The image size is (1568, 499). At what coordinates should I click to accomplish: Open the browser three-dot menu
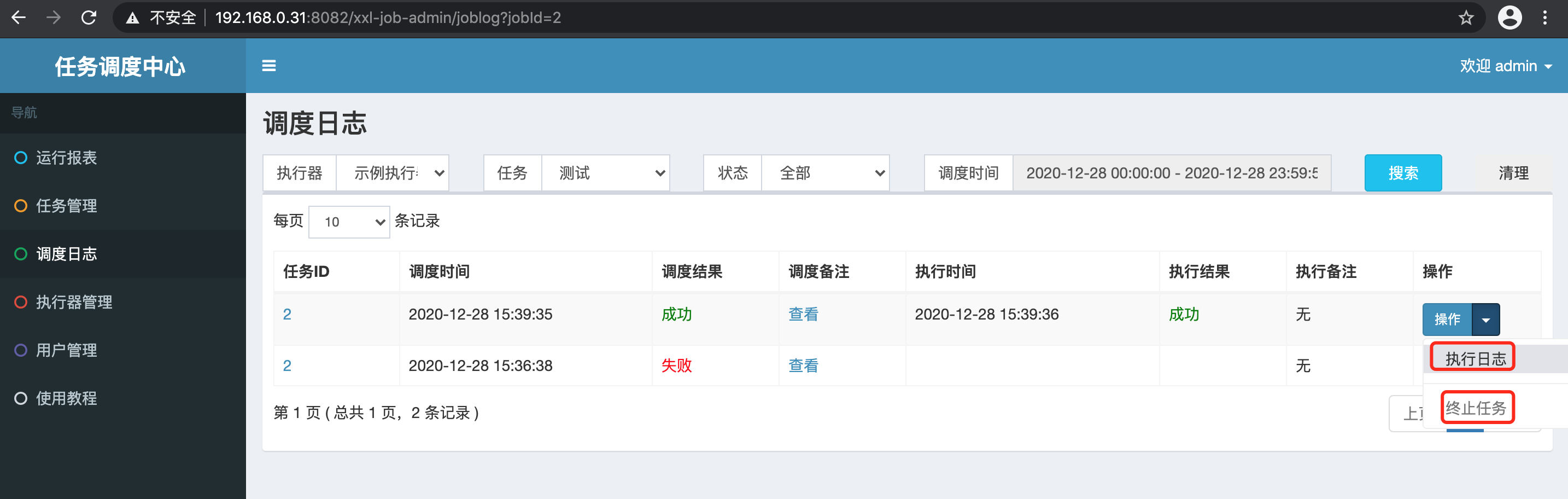[1545, 18]
